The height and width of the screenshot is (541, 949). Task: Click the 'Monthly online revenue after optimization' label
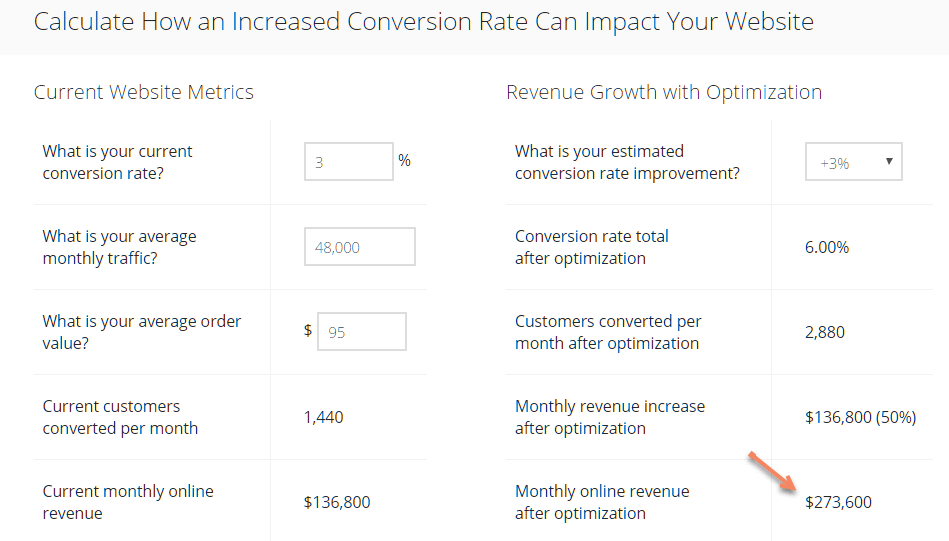pos(602,502)
